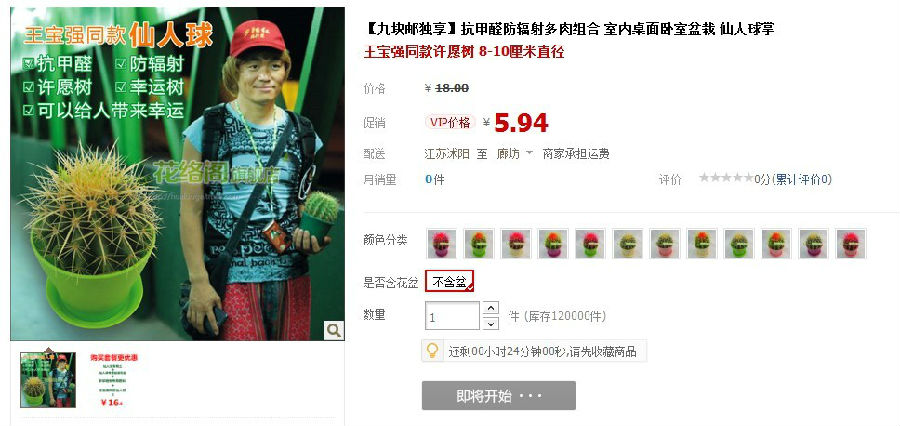Pick the second color variant thumbnail

[x=479, y=243]
